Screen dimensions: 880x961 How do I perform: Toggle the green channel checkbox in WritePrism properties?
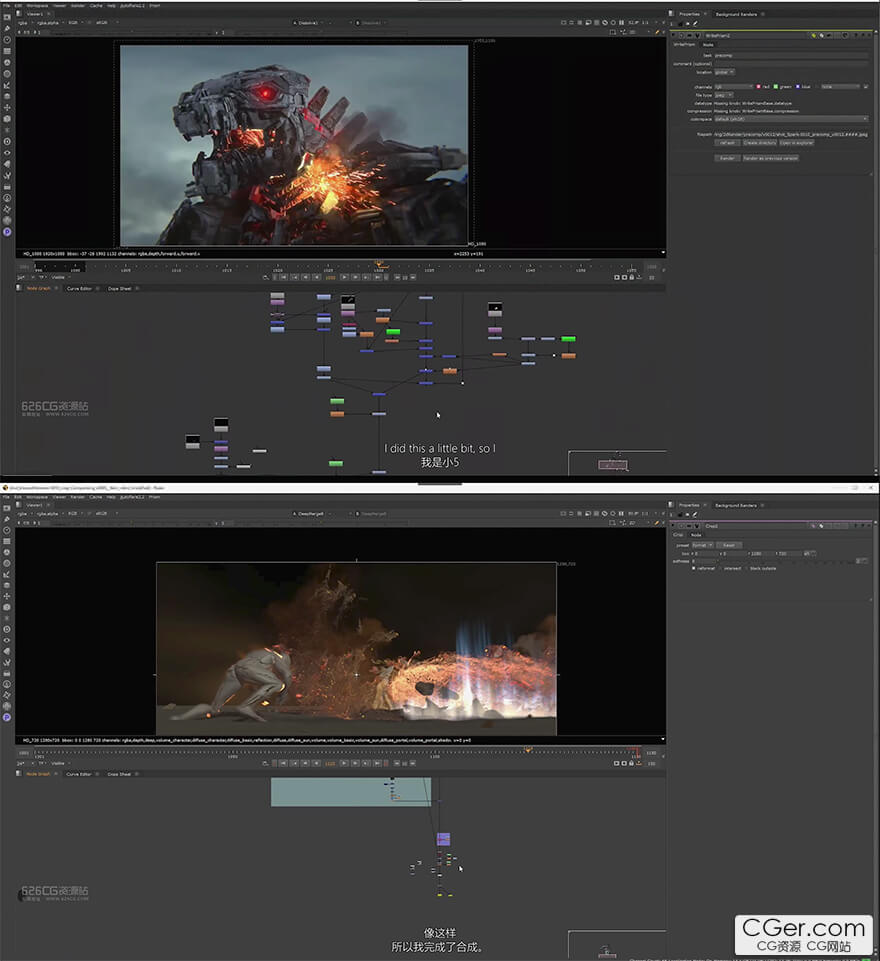tap(775, 87)
